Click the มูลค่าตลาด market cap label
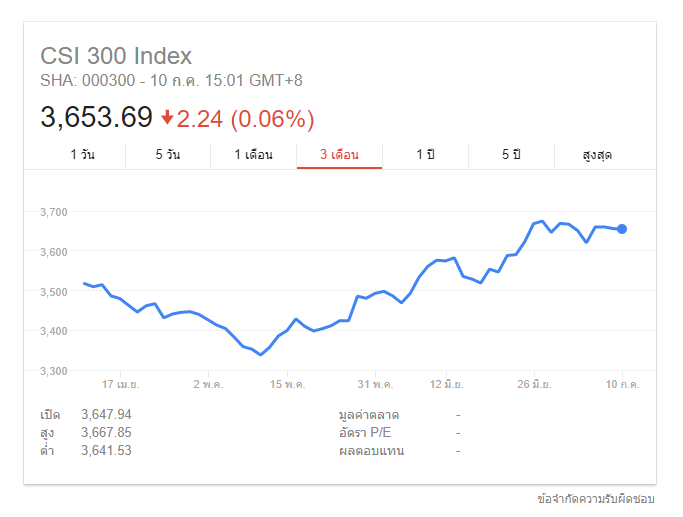The height and width of the screenshot is (517, 683). pyautogui.click(x=369, y=414)
